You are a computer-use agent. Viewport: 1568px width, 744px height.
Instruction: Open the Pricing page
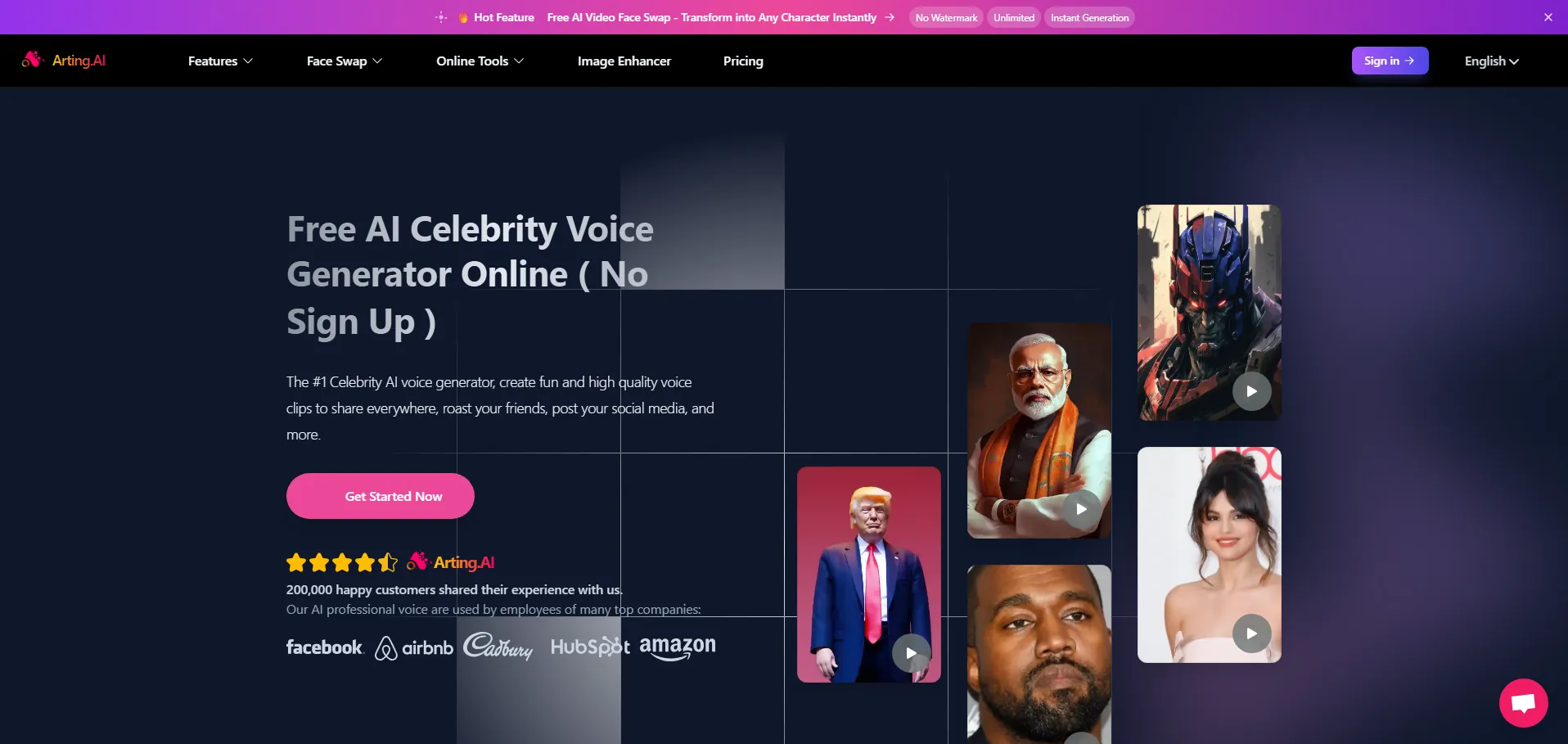[743, 61]
